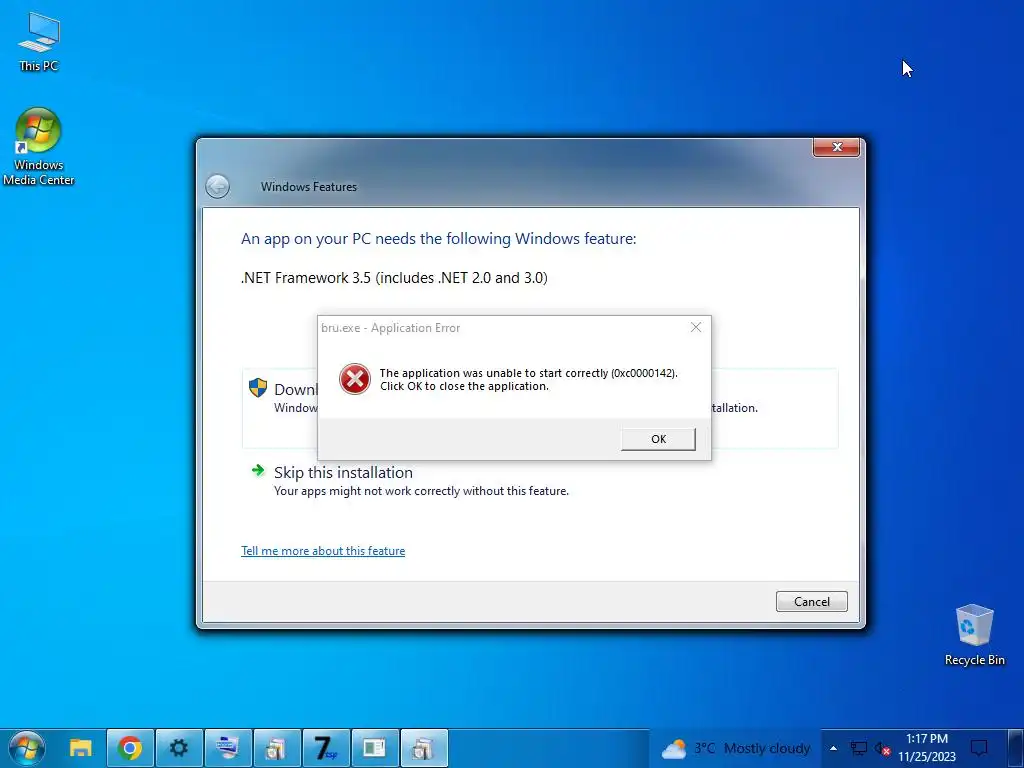The width and height of the screenshot is (1024, 768).
Task: Open the gear Settings taskbar icon
Action: (x=178, y=748)
